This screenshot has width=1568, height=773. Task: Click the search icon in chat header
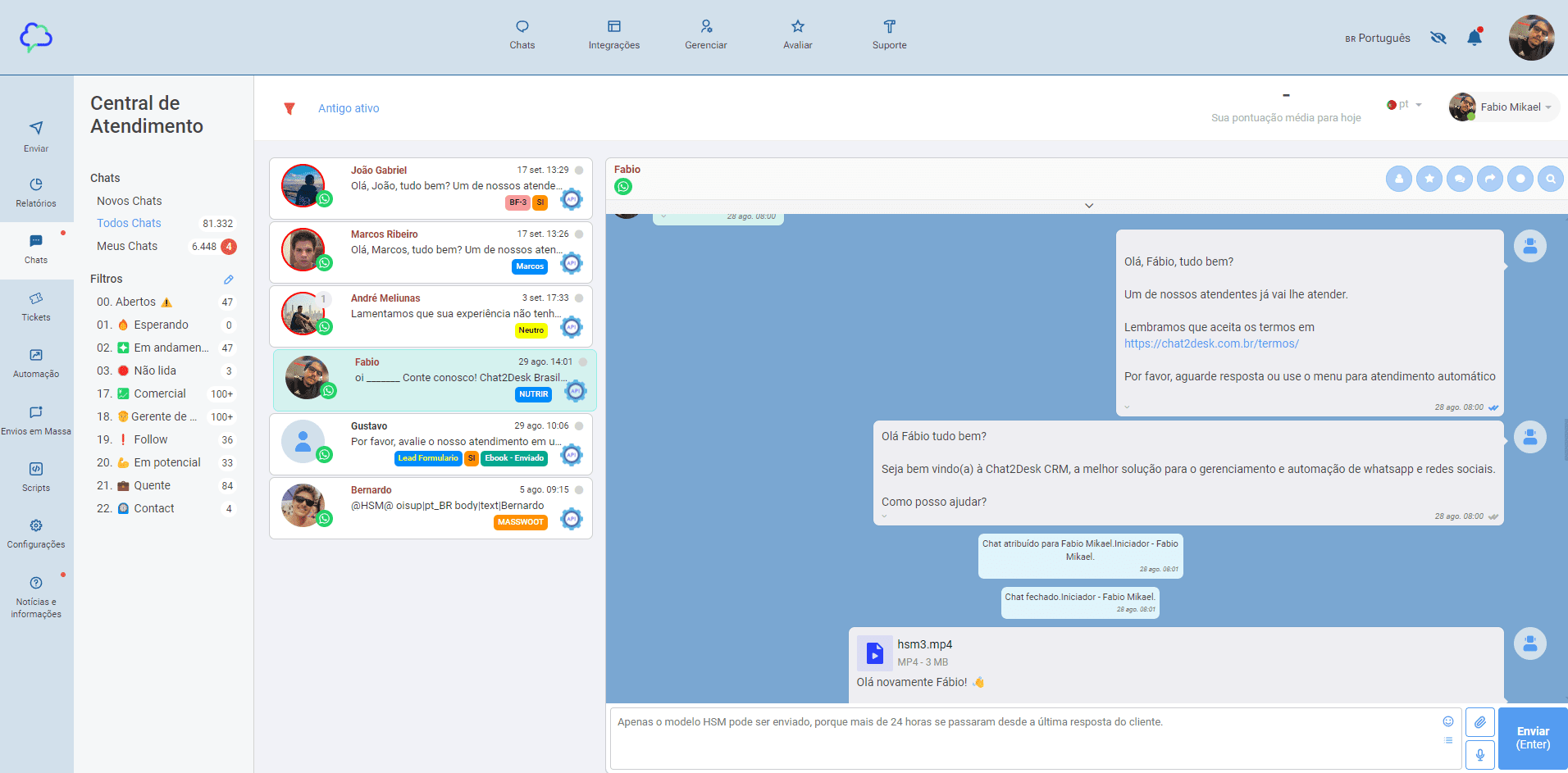1550,179
